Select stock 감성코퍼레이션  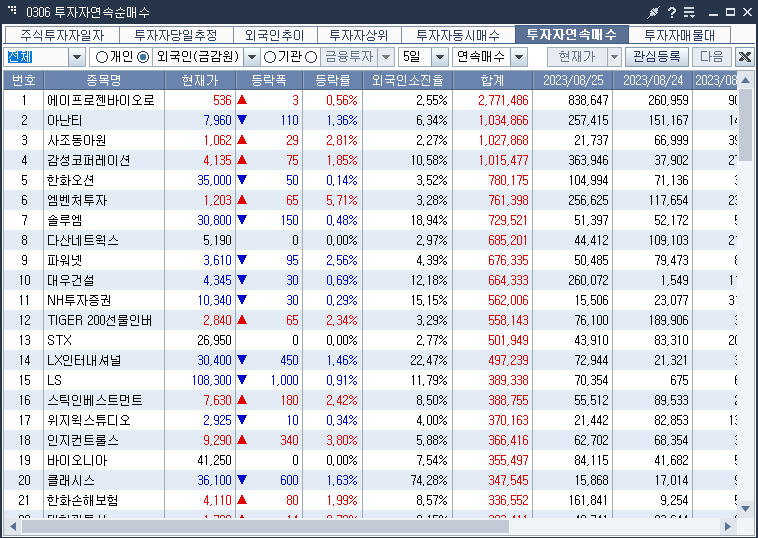tap(88, 160)
